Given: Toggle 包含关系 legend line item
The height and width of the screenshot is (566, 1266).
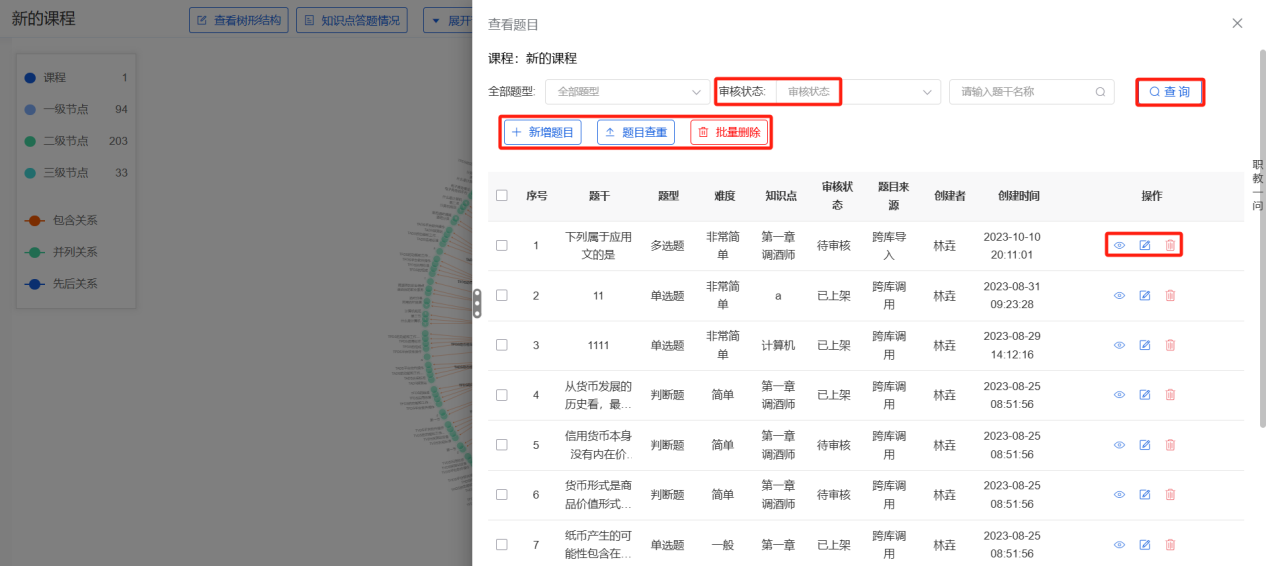Looking at the screenshot, I should pos(62,220).
